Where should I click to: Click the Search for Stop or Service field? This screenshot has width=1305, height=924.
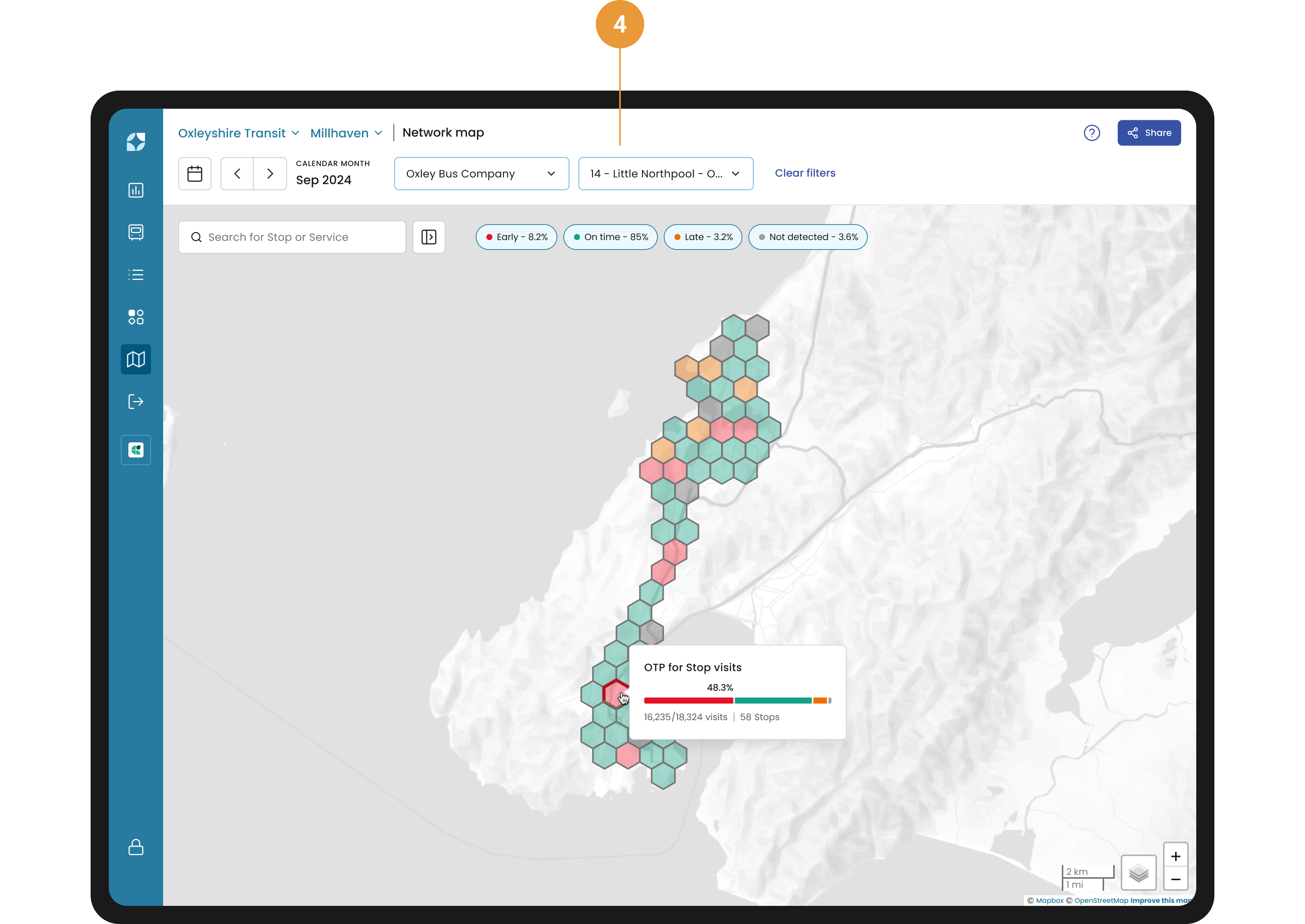pyautogui.click(x=292, y=237)
